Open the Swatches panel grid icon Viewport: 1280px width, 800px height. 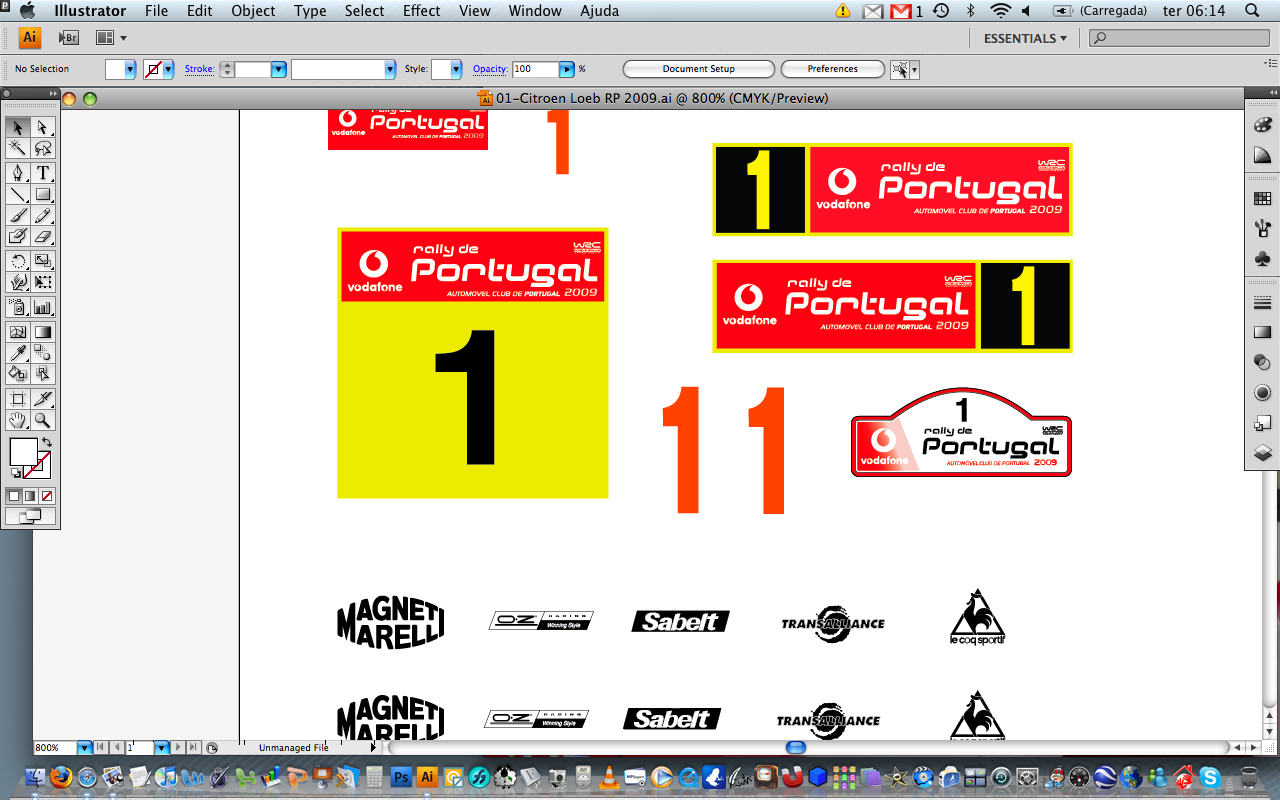[x=1262, y=198]
